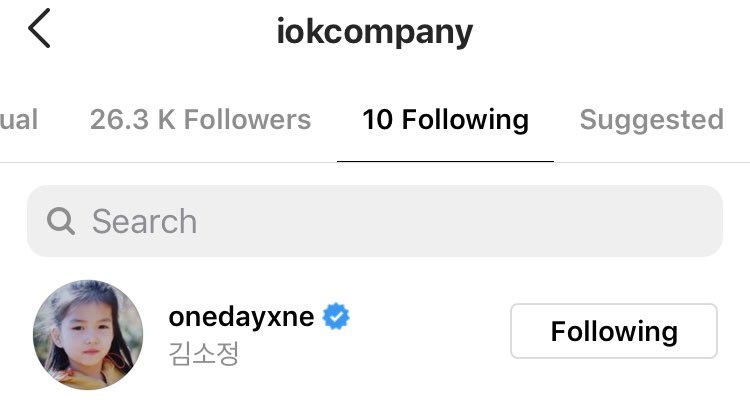Tap the magnifying glass search icon
The width and height of the screenshot is (750, 409).
61,221
